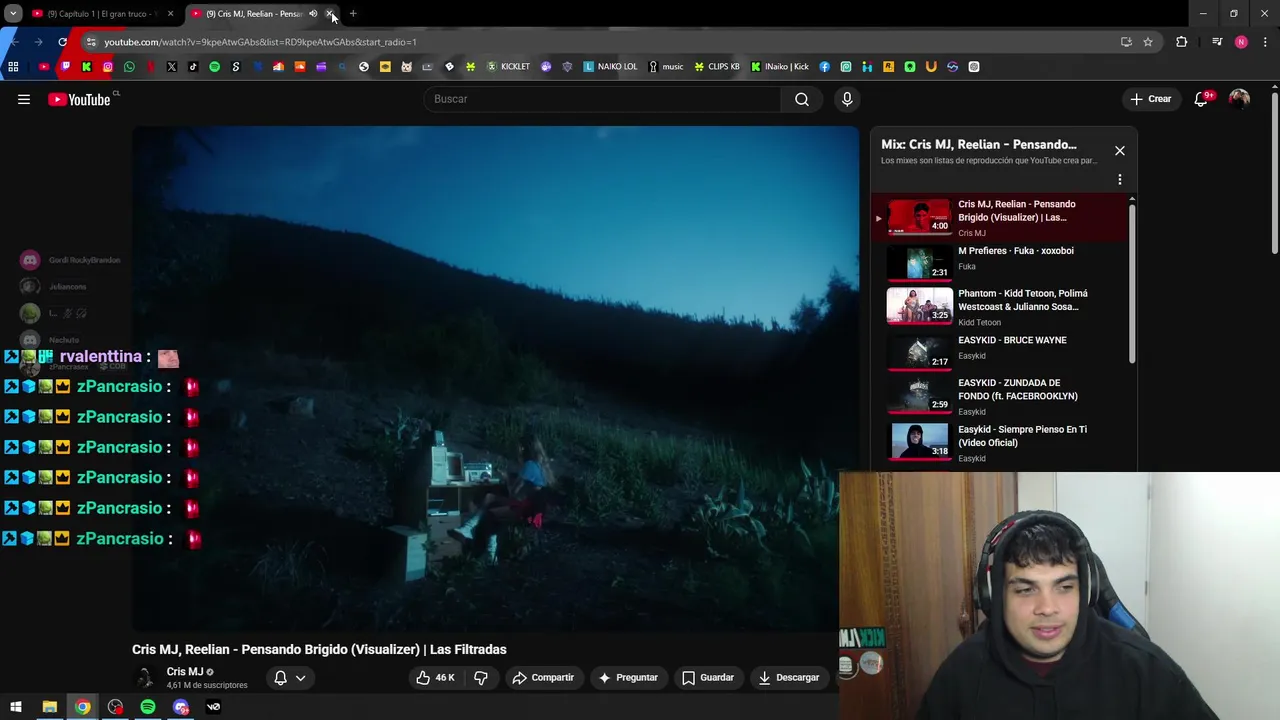Open the notifications bell in the header
The height and width of the screenshot is (720, 1280).
1202,99
